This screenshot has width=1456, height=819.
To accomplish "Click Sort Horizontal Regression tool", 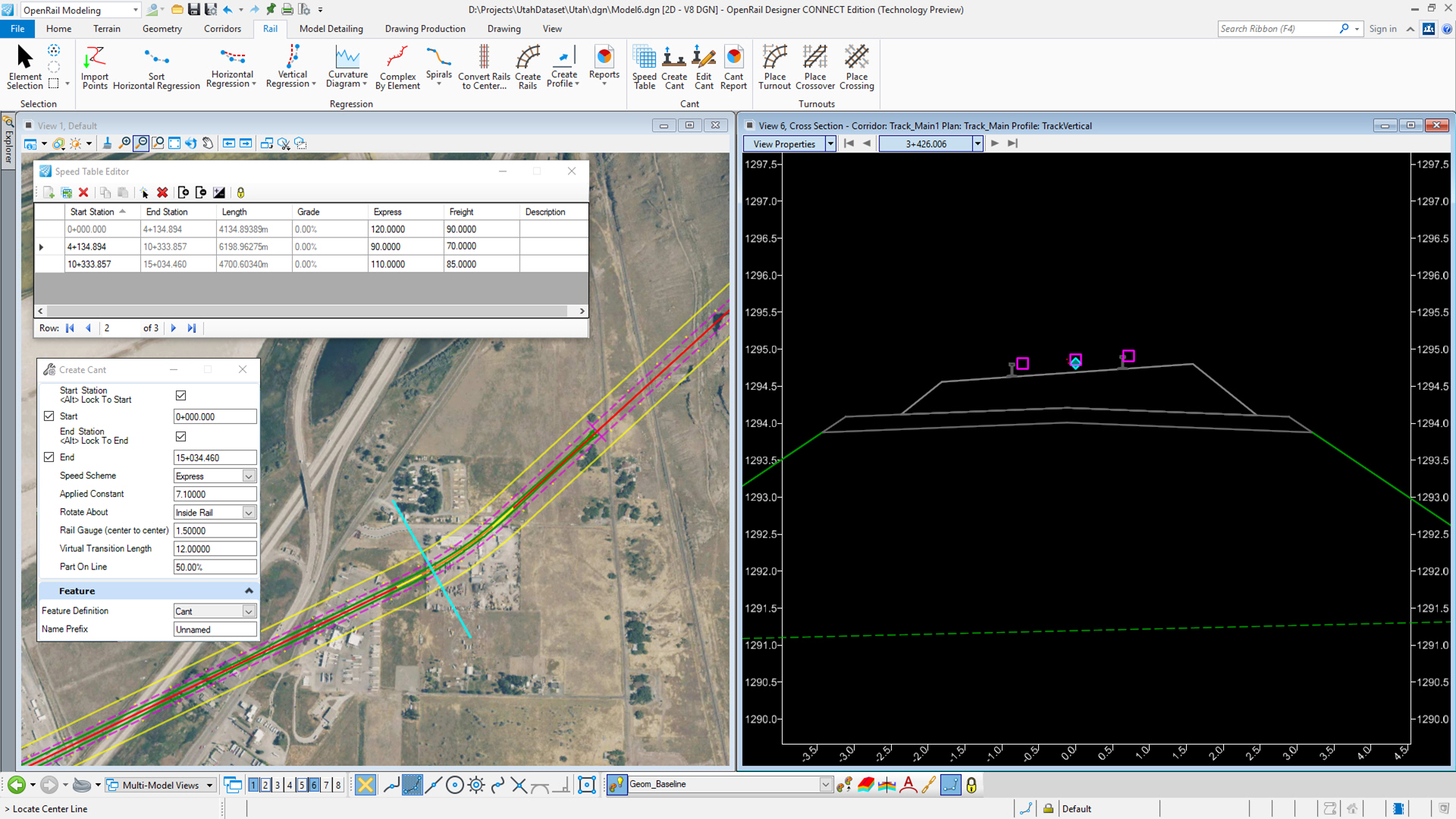I will 156,67.
